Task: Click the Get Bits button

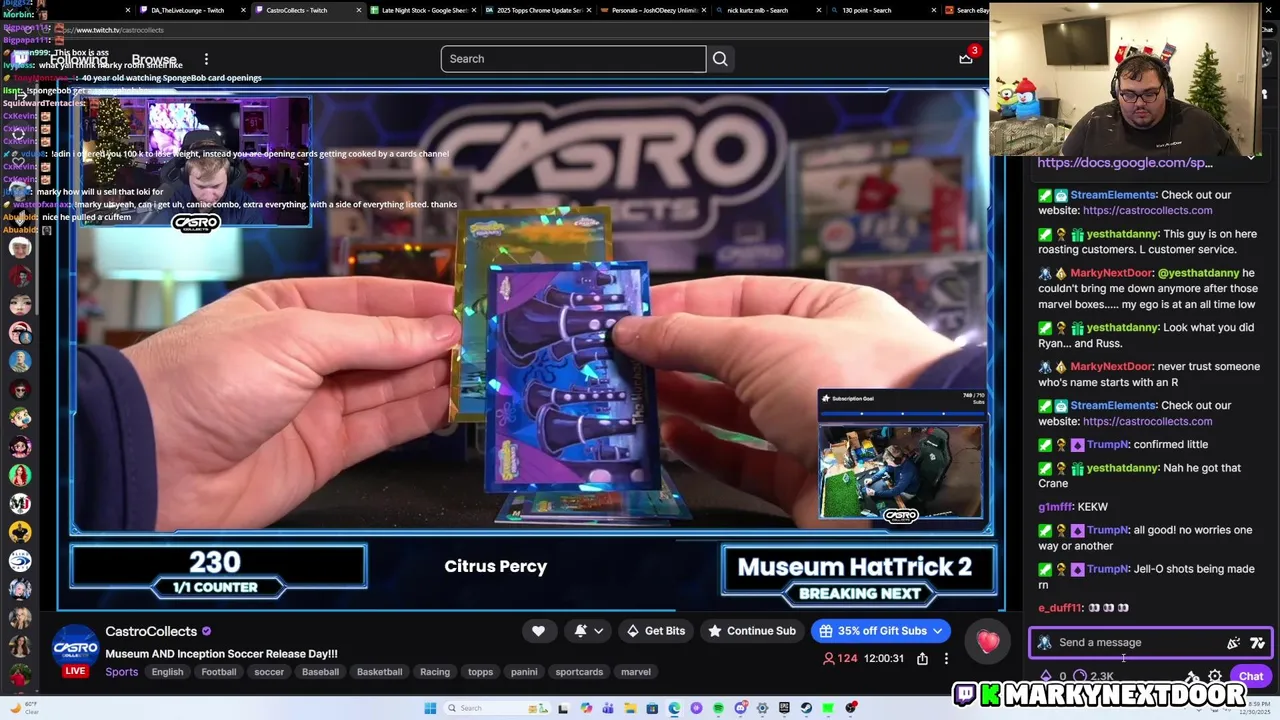Action: (x=656, y=631)
